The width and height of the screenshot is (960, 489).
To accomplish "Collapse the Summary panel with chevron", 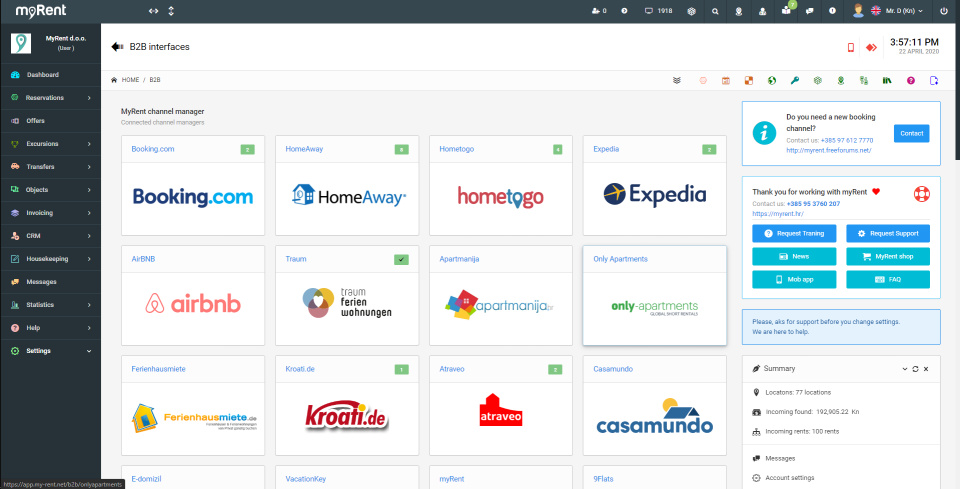I will [x=905, y=369].
